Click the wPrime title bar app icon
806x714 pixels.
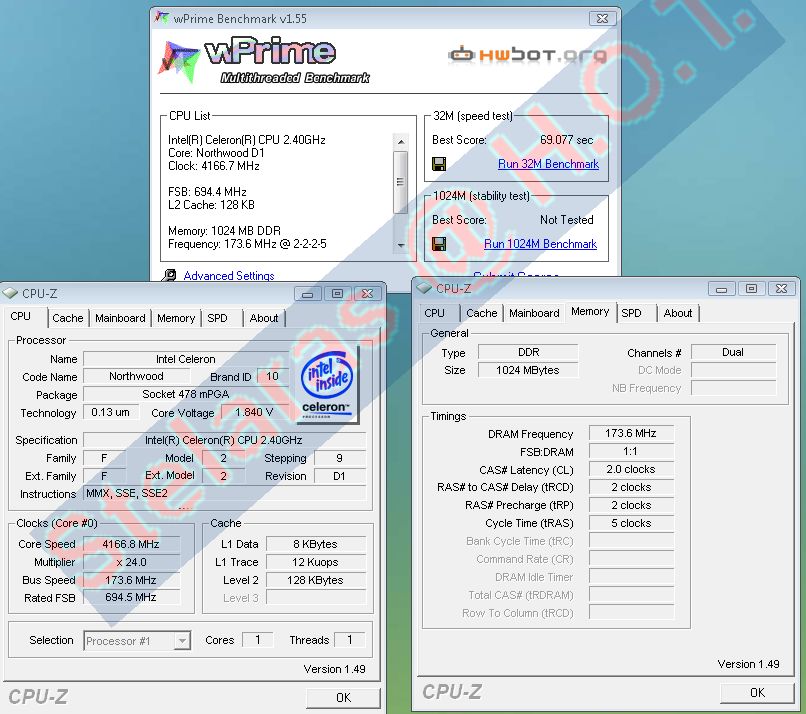(x=161, y=18)
